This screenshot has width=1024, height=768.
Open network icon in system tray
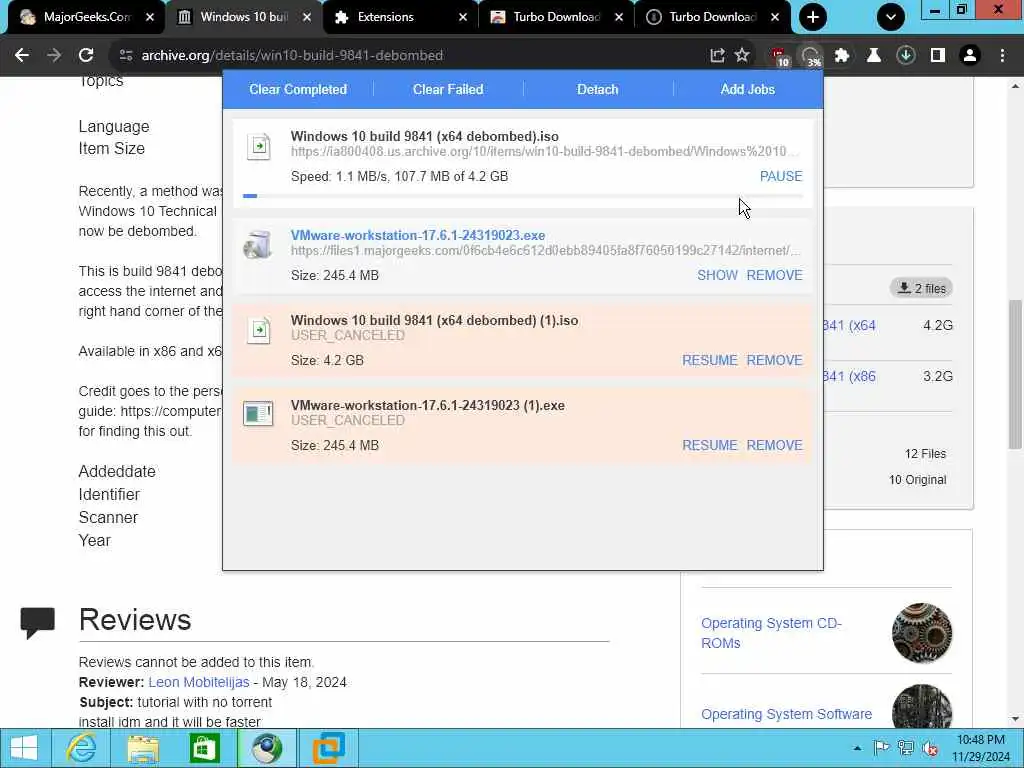coord(906,748)
